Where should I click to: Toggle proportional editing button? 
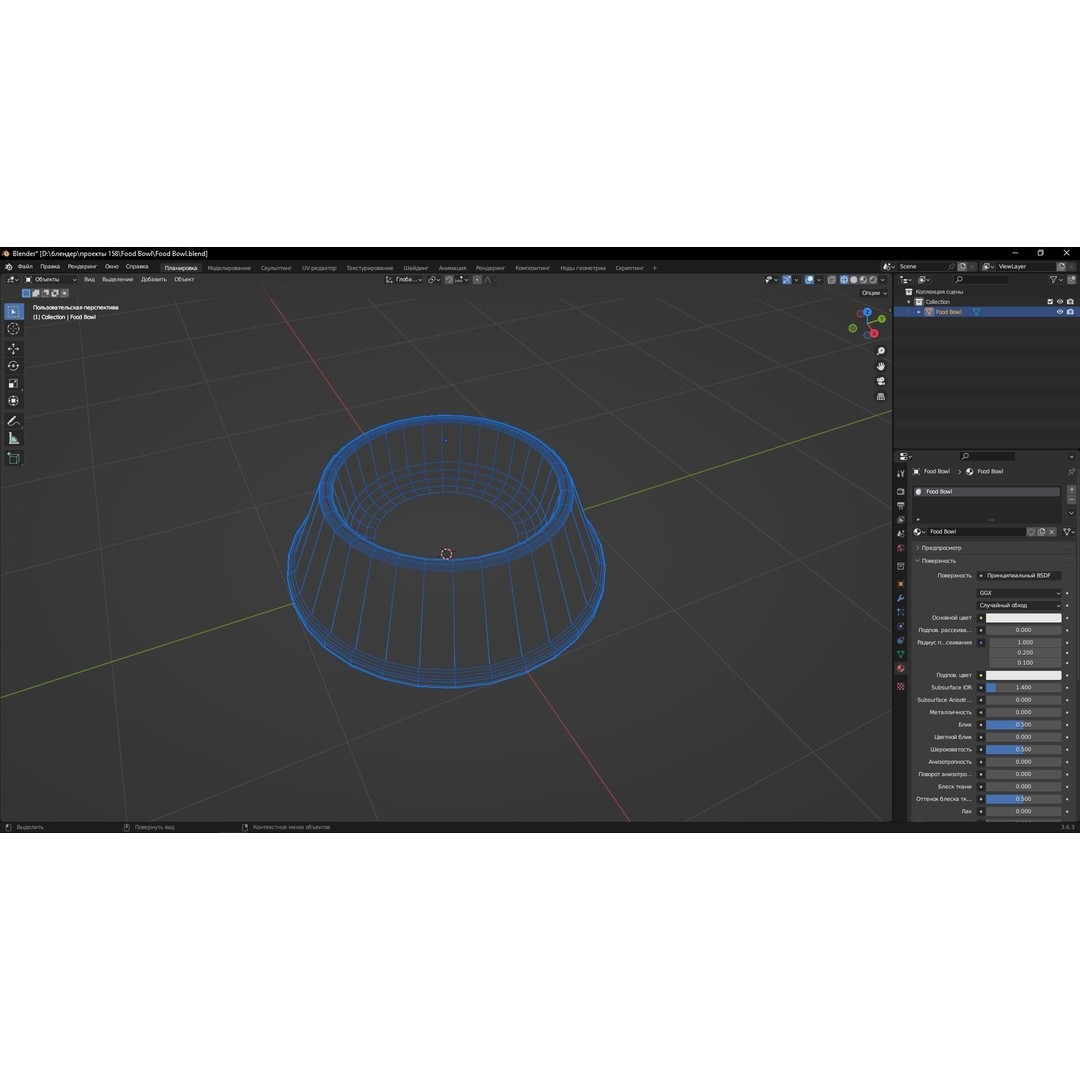pyautogui.click(x=477, y=280)
